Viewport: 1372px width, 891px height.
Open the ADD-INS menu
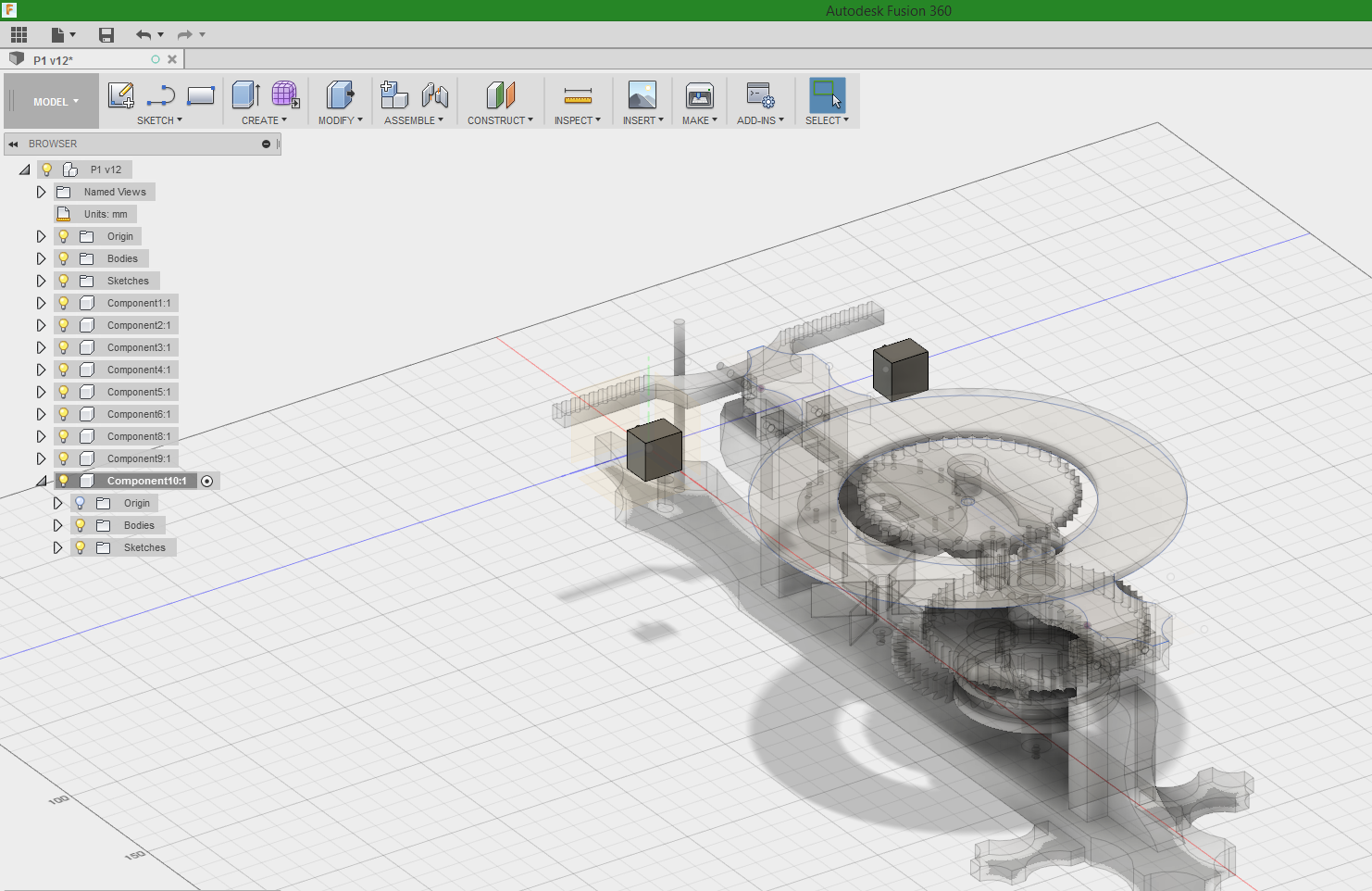[x=760, y=120]
